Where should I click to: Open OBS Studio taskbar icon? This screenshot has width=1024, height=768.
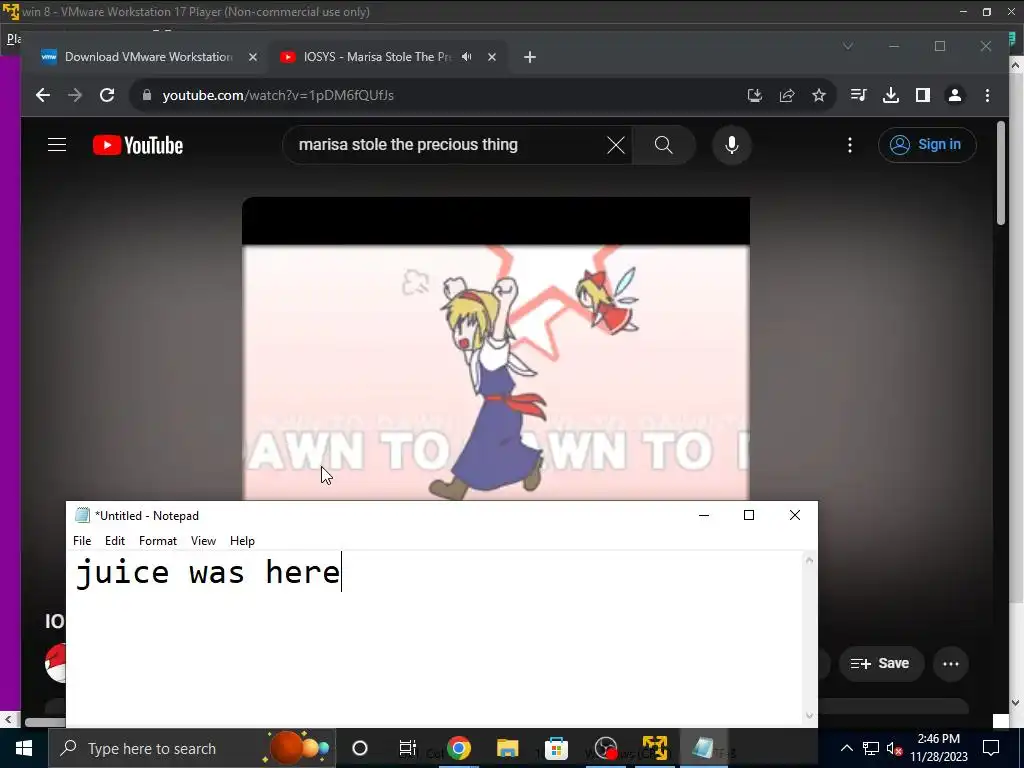coord(606,748)
